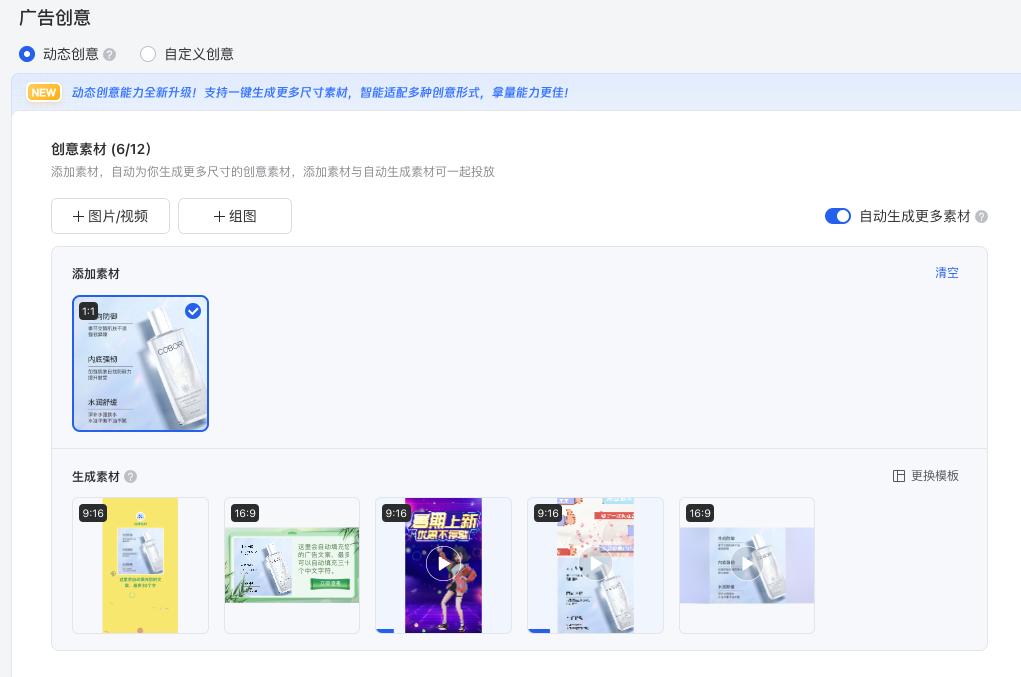
Task: Click the 添加素材 section label
Action: click(x=96, y=274)
